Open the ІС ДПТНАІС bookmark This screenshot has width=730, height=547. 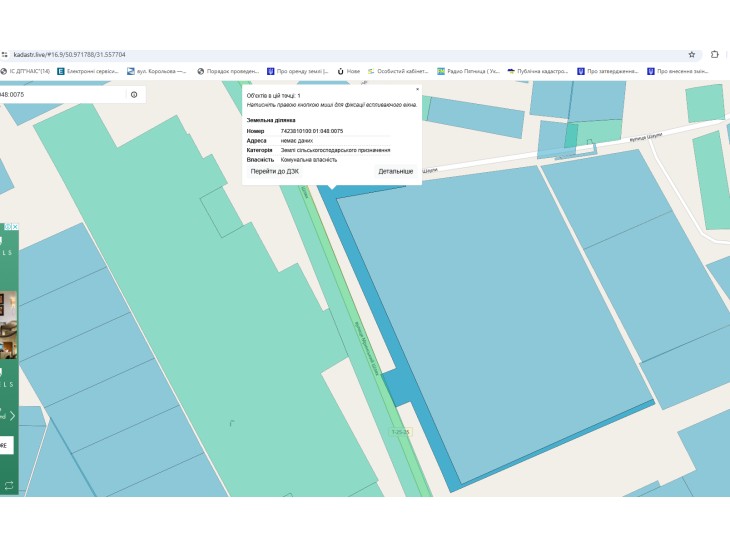coord(25,71)
